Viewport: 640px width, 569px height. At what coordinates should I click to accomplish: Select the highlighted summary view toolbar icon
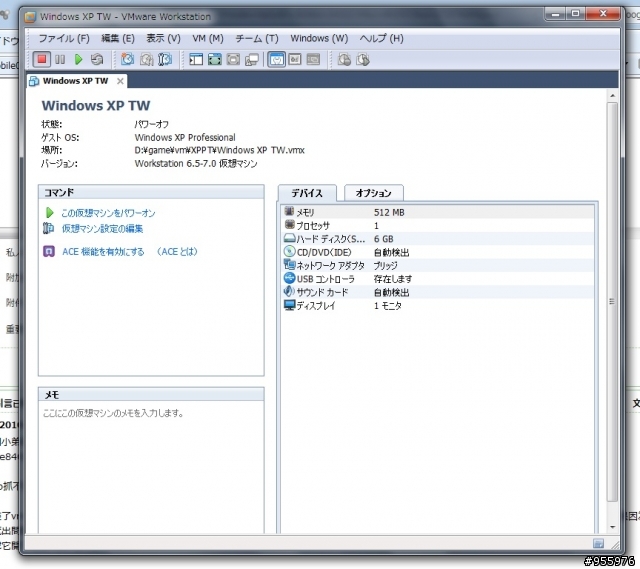276,60
